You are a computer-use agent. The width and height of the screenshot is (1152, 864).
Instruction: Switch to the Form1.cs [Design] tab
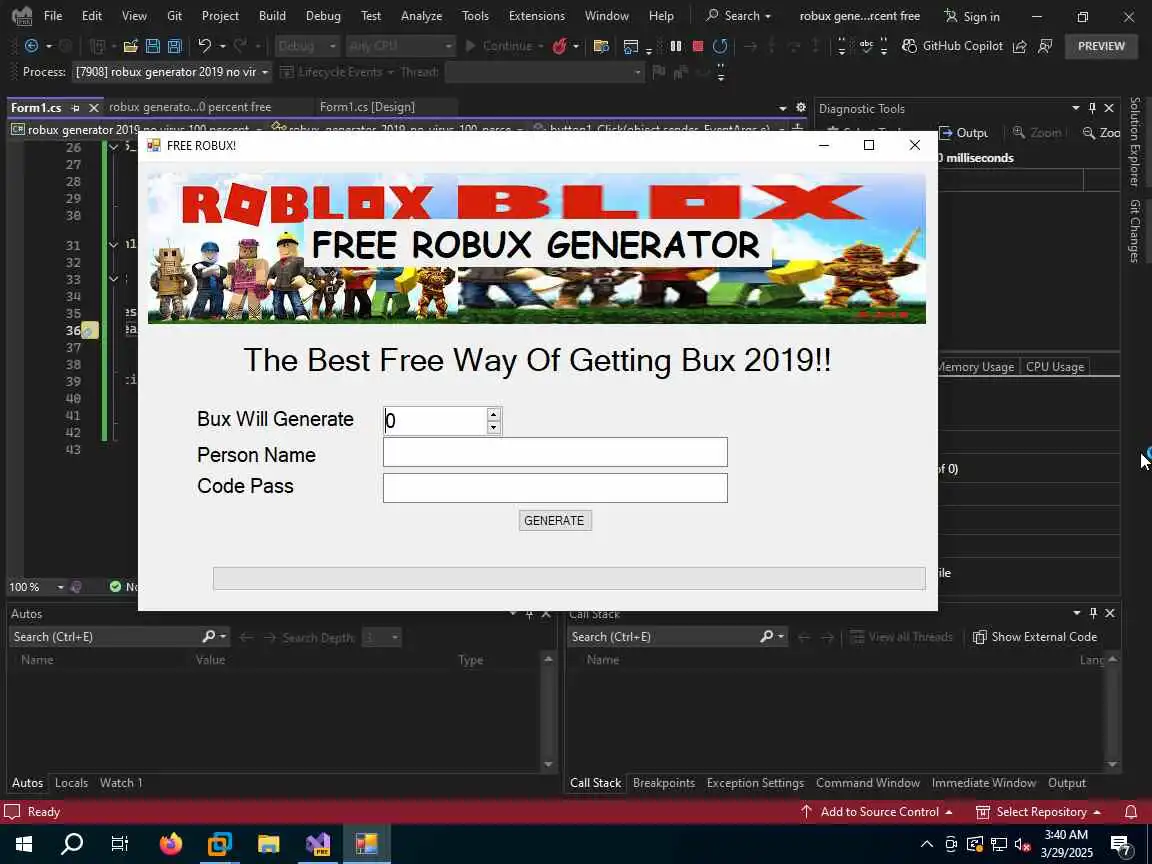pyautogui.click(x=367, y=107)
